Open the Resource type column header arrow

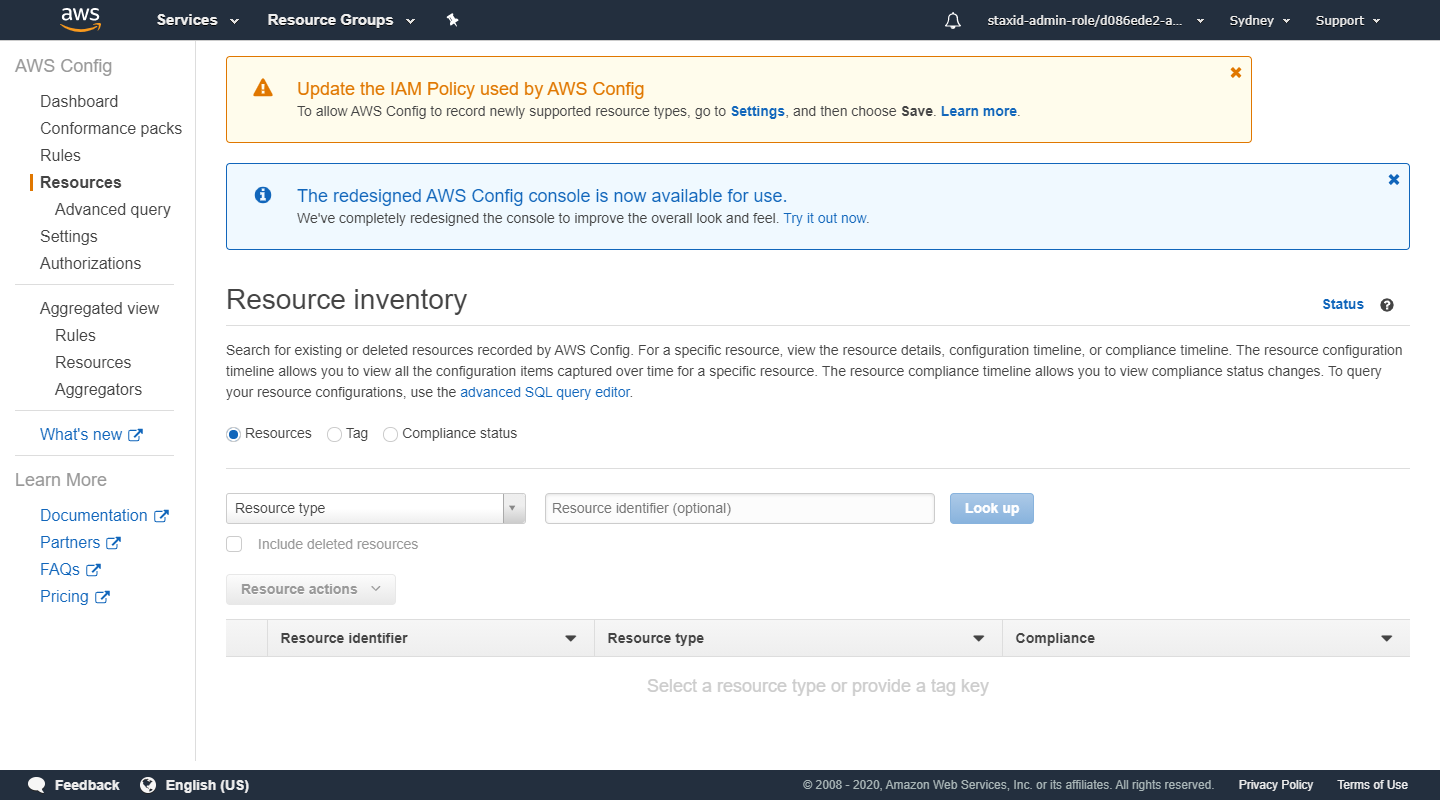[x=979, y=639]
